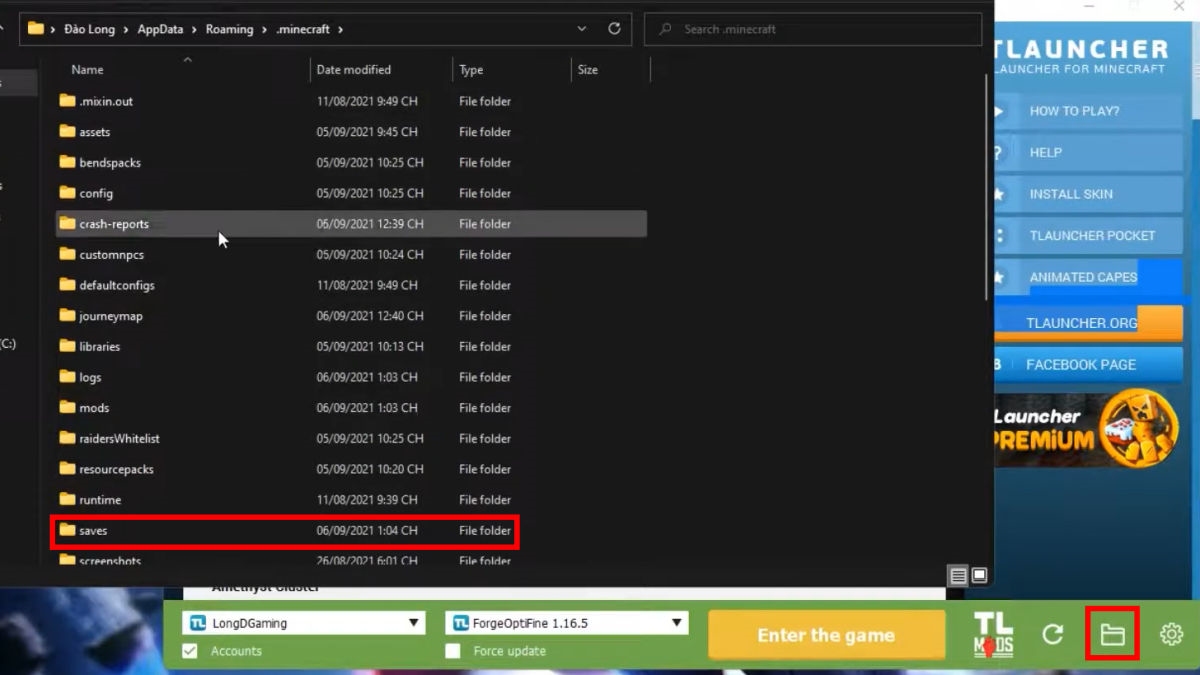This screenshot has width=1200, height=675.
Task: Sort files by the Name column
Action: (86, 69)
